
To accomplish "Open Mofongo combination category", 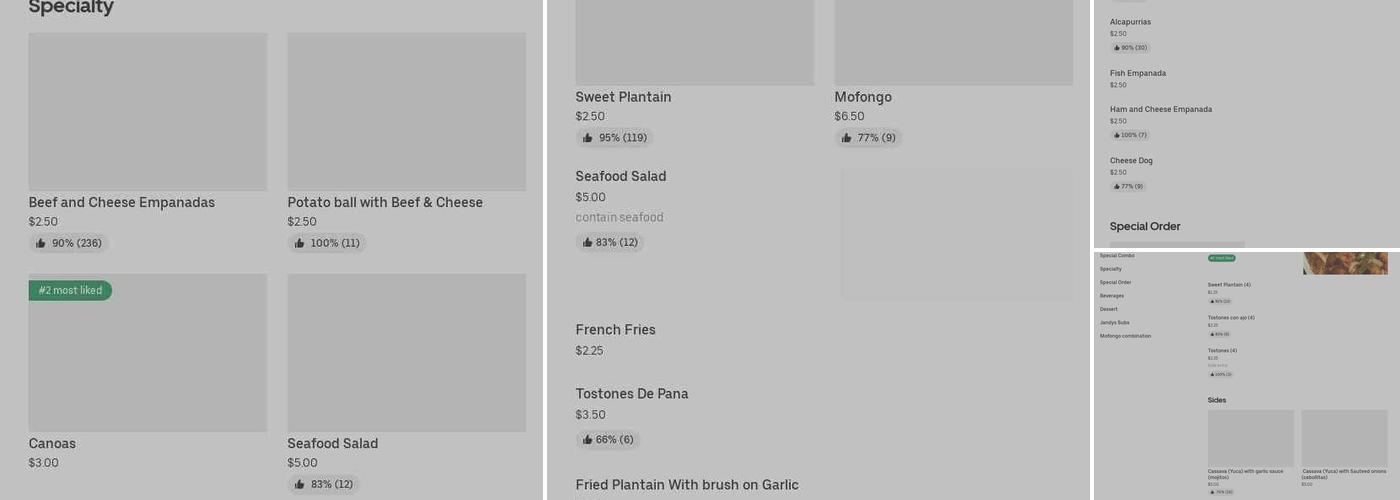I will pos(1125,336).
